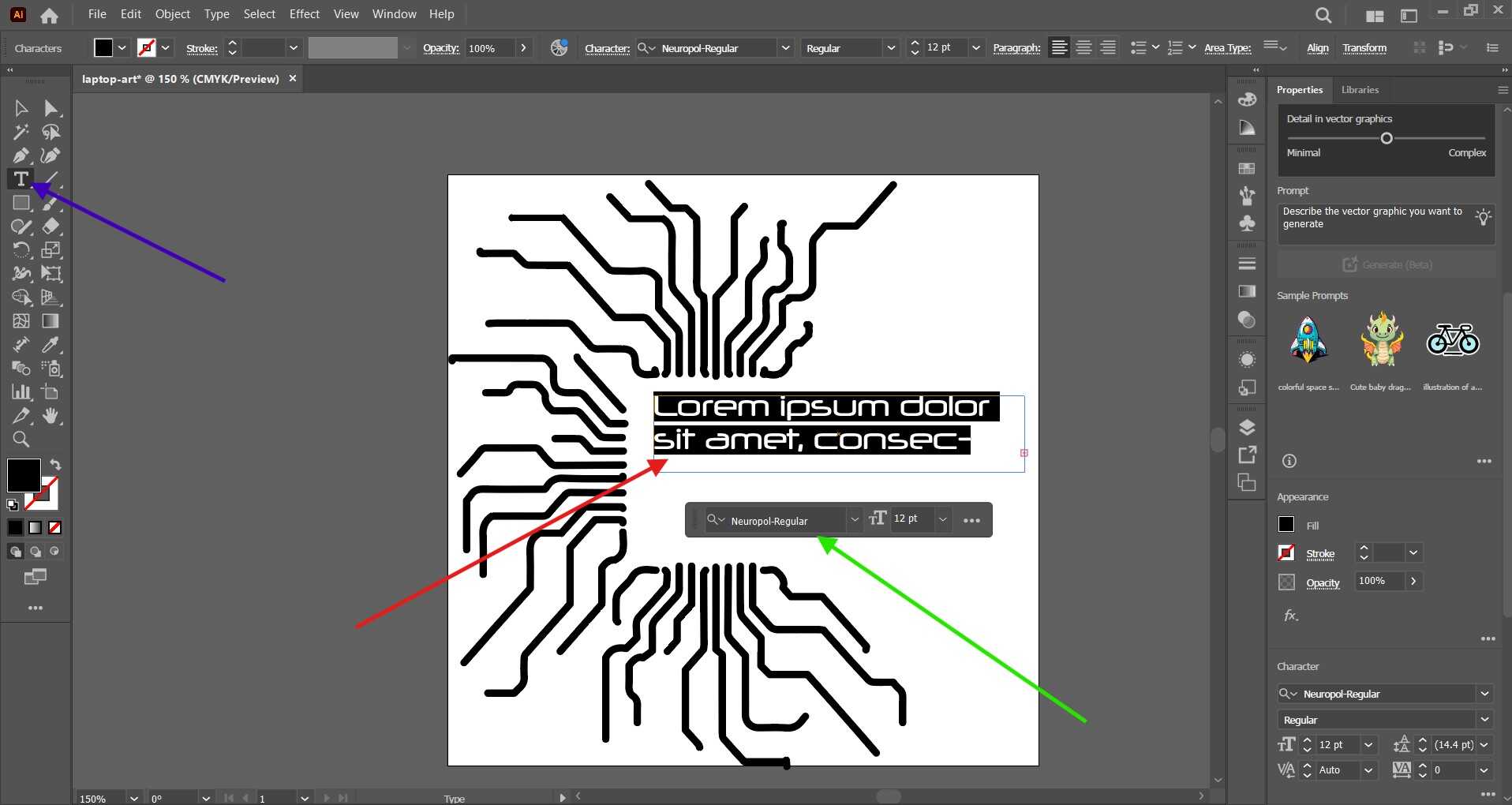Click Paragraph label in control bar
The height and width of the screenshot is (805, 1512).
(x=1016, y=48)
